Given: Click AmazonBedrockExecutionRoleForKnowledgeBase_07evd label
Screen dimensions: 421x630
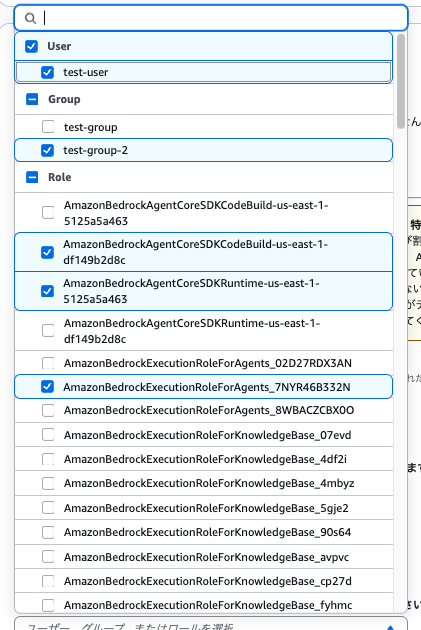Looking at the screenshot, I should click(208, 435).
